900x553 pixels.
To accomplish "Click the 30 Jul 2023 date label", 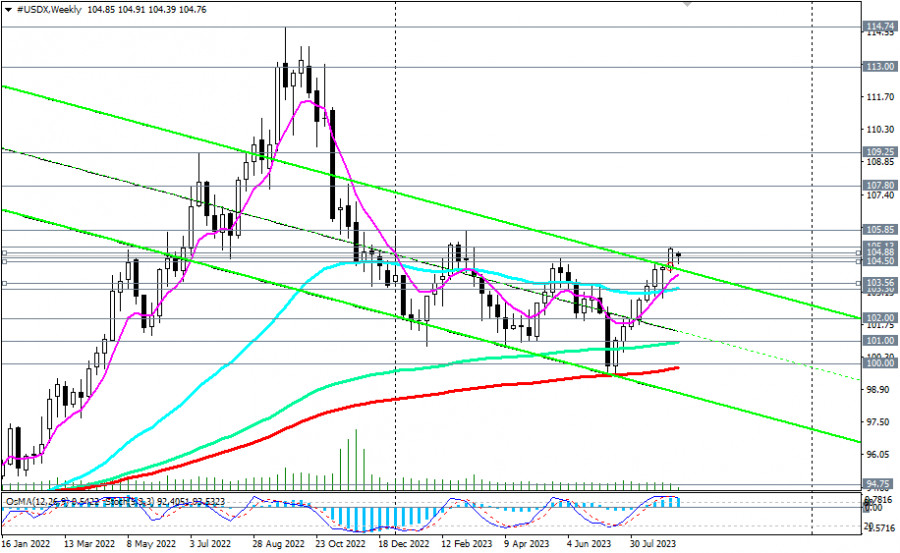I will (x=653, y=544).
